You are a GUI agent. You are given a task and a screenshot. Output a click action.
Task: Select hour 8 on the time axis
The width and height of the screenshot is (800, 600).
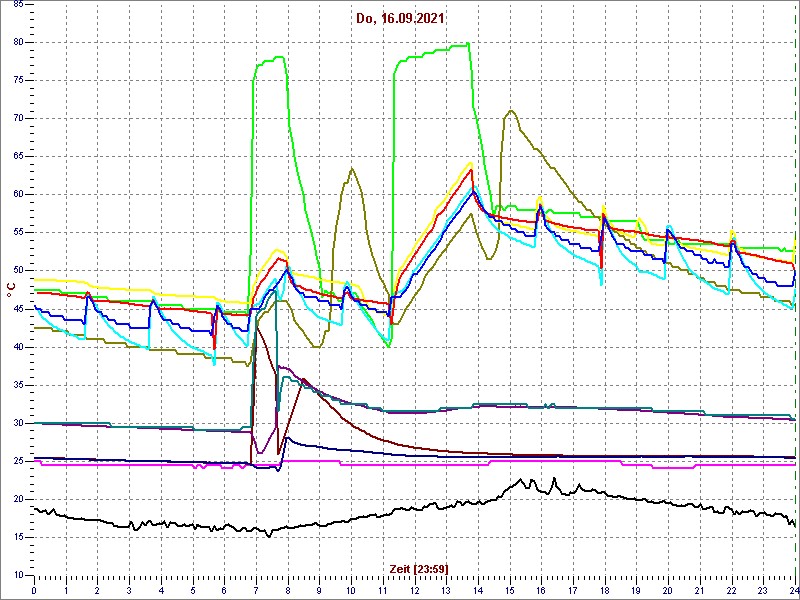(x=288, y=589)
